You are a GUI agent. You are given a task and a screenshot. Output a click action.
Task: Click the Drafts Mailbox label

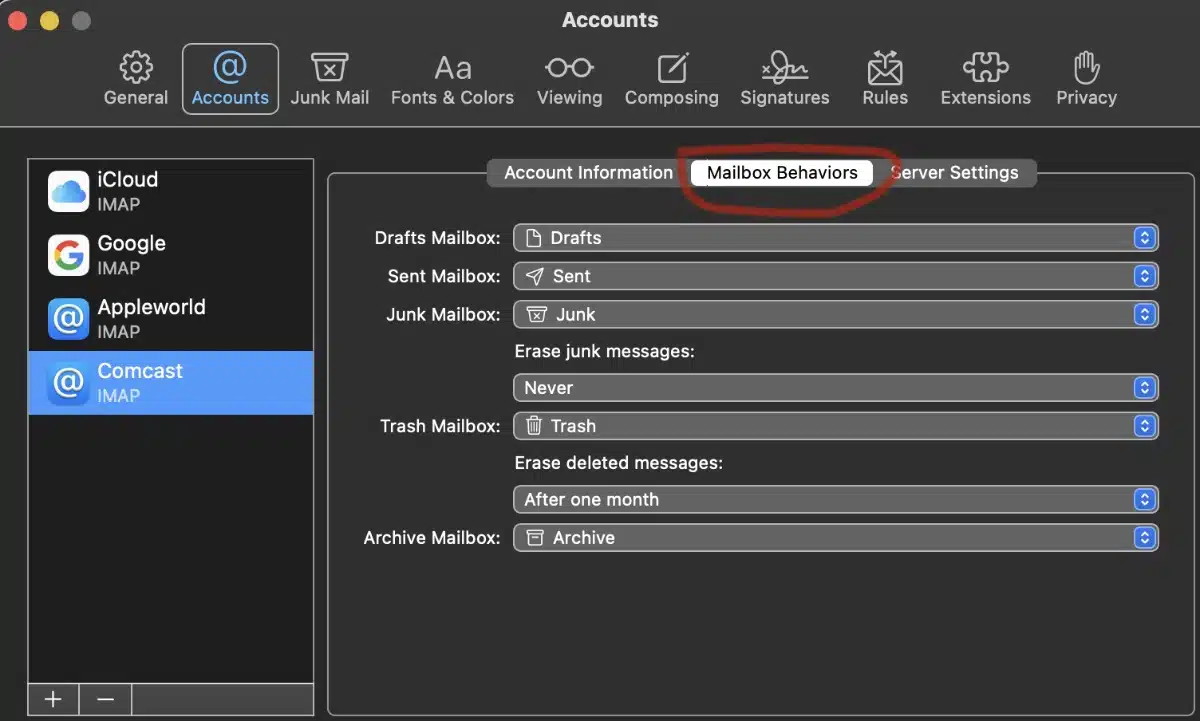point(437,238)
